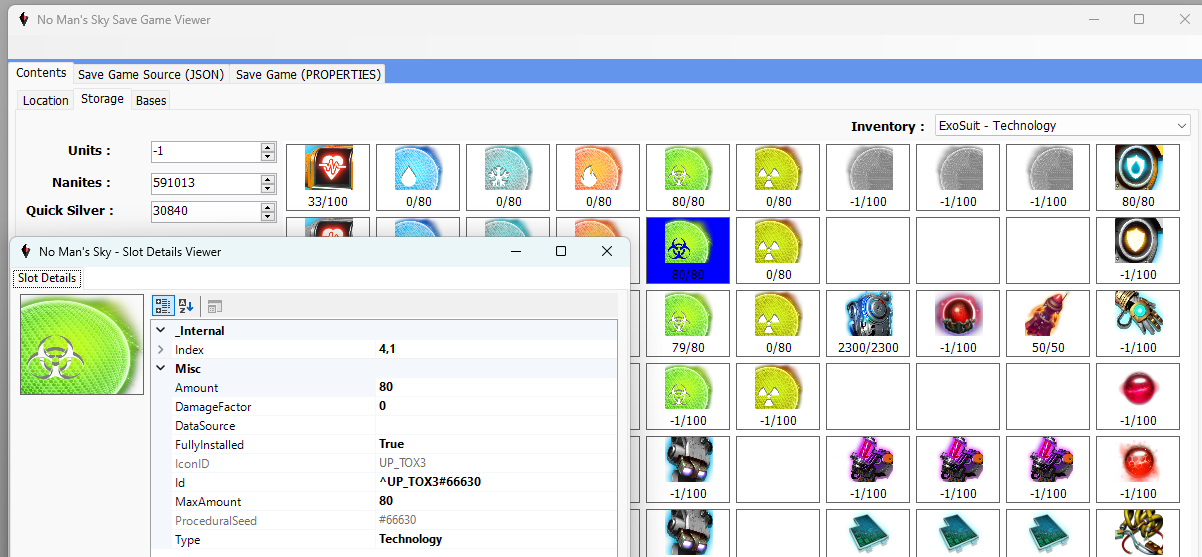This screenshot has height=557, width=1202.
Task: Maximize the Save Game Viewer main window
Action: [1139, 19]
